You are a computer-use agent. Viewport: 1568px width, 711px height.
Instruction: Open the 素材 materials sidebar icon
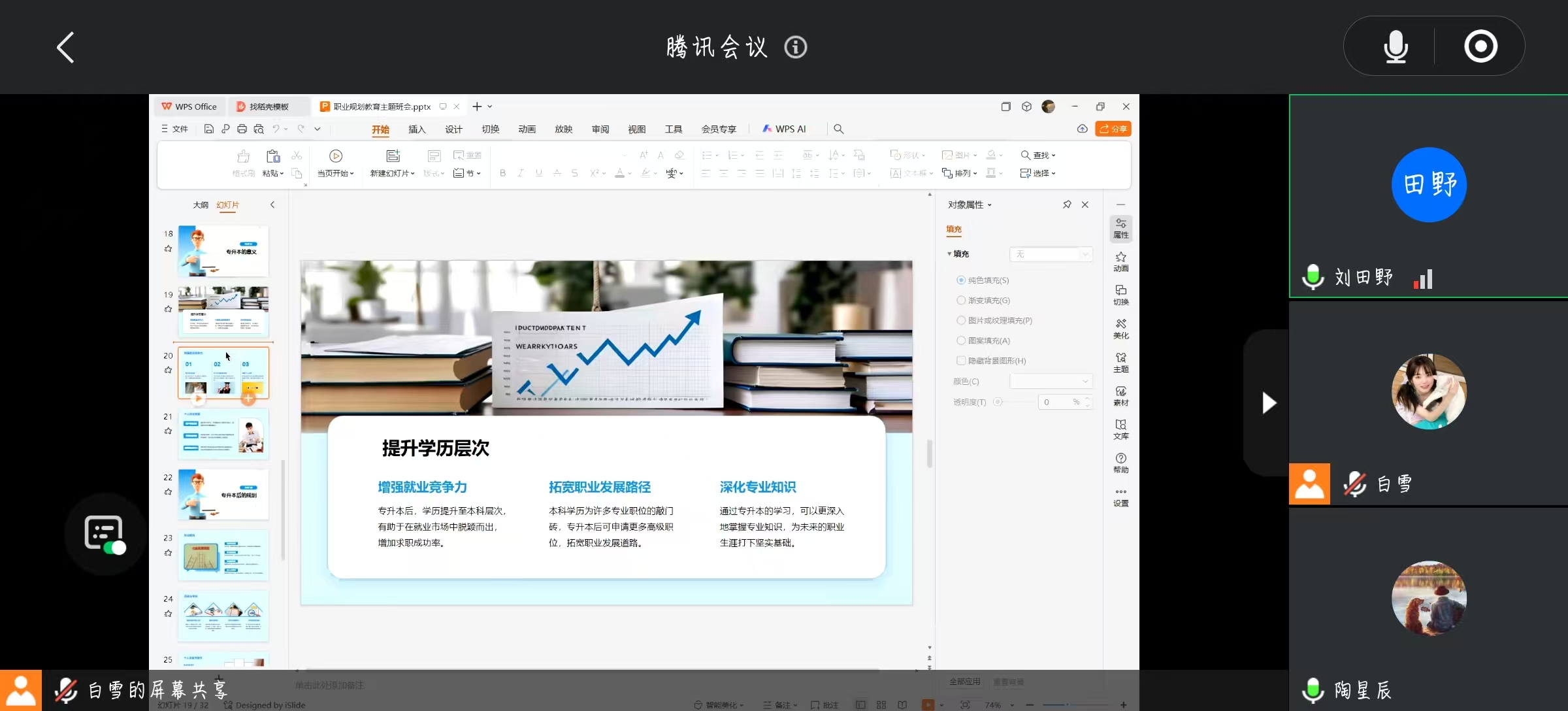1121,397
